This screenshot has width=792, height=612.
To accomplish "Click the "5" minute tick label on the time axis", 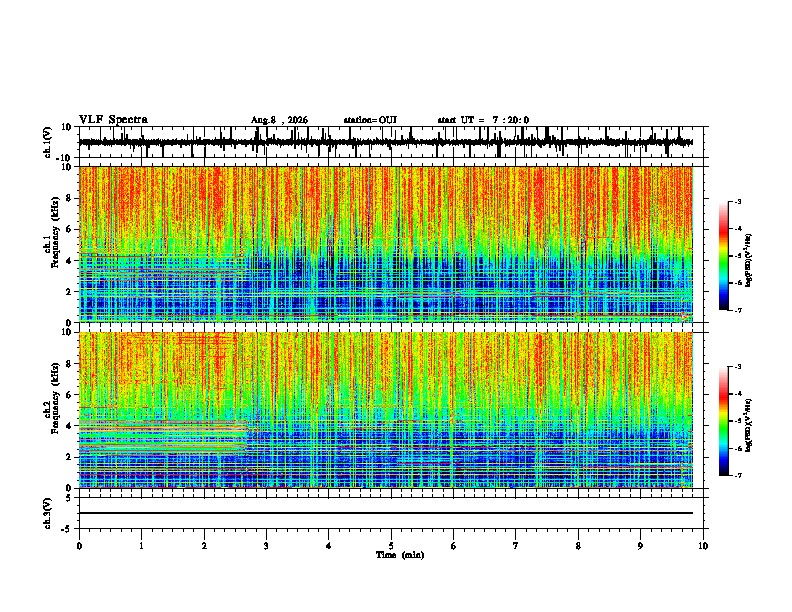I will pyautogui.click(x=391, y=546).
